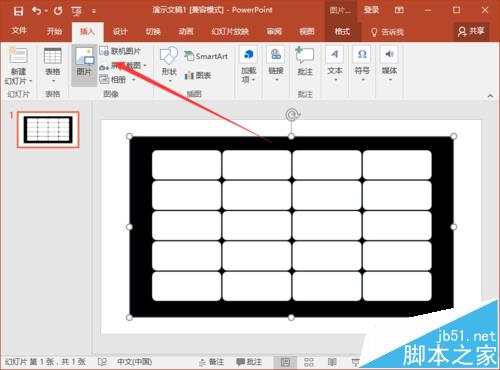Toggle 批注 (Comments) pane from status bar
The image size is (500, 370).
pyautogui.click(x=249, y=362)
